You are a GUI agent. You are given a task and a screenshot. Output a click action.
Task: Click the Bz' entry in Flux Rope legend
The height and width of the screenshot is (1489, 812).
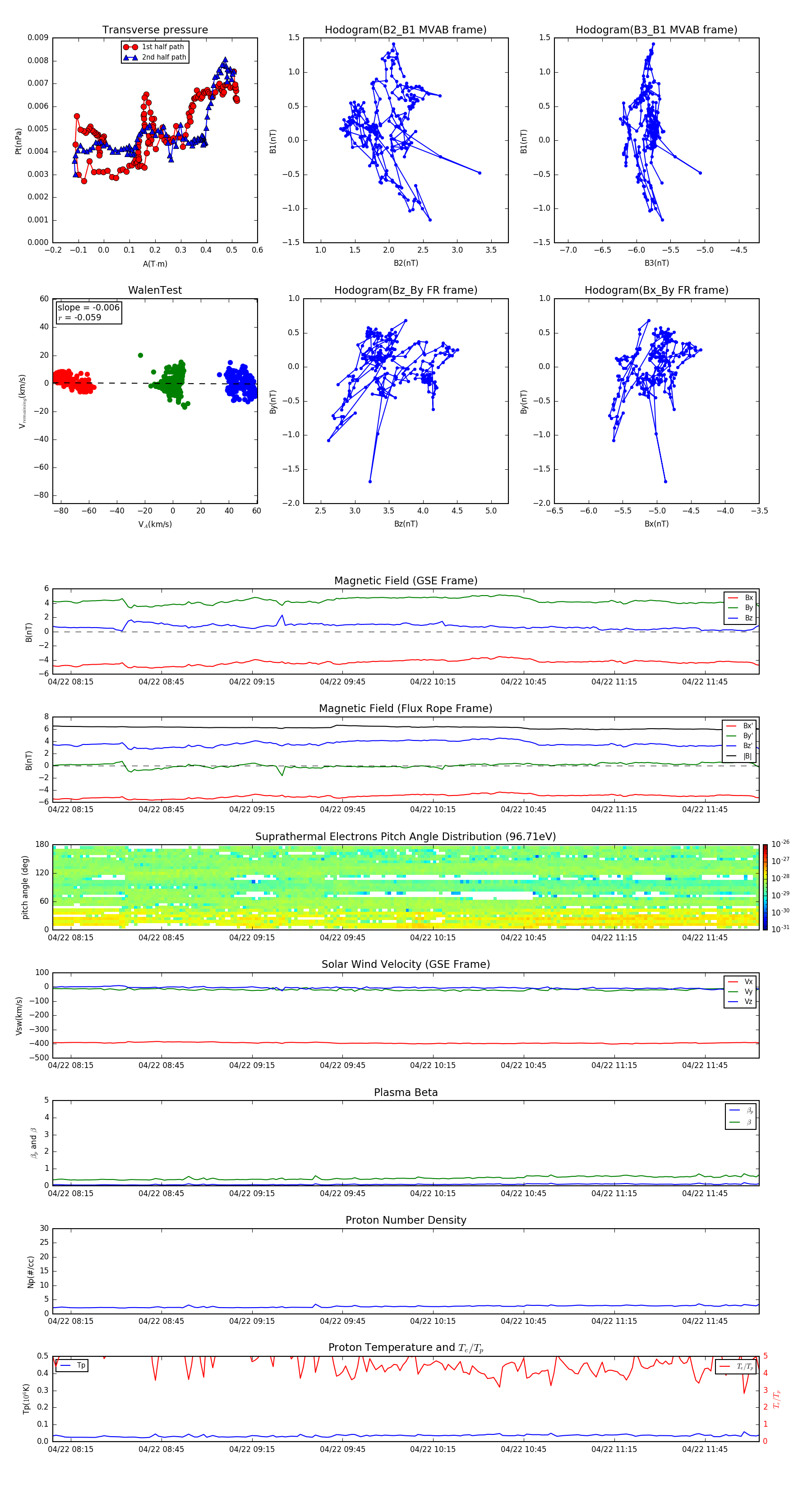[x=740, y=746]
